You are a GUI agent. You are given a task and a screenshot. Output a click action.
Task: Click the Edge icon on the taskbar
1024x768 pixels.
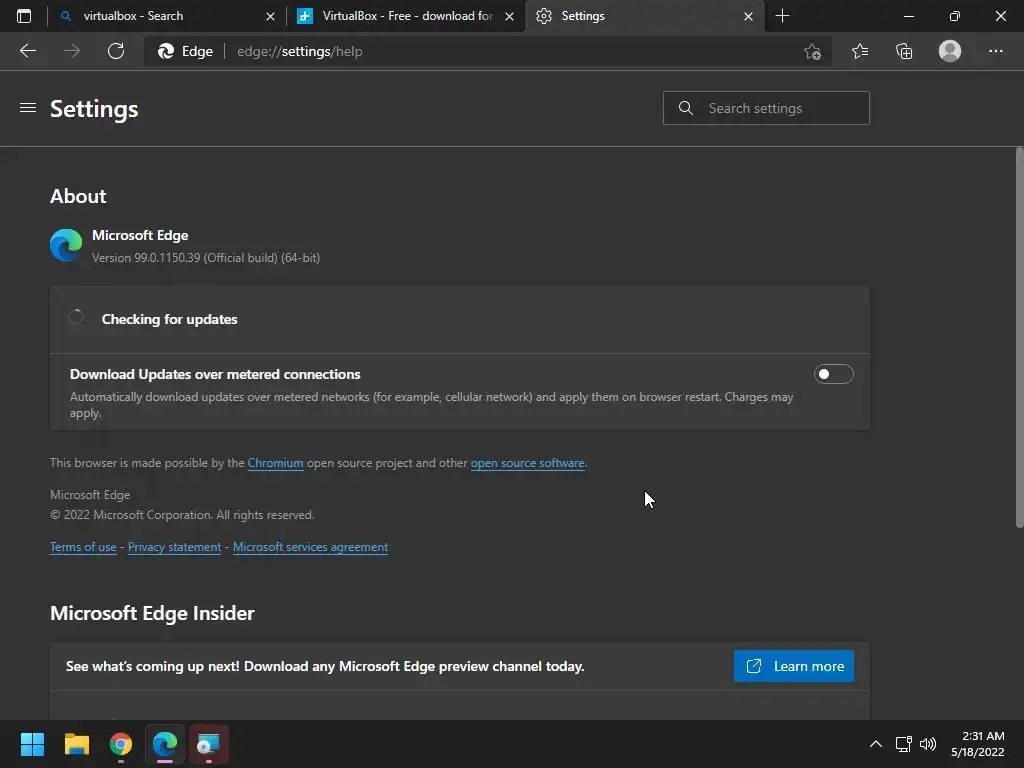[165, 744]
